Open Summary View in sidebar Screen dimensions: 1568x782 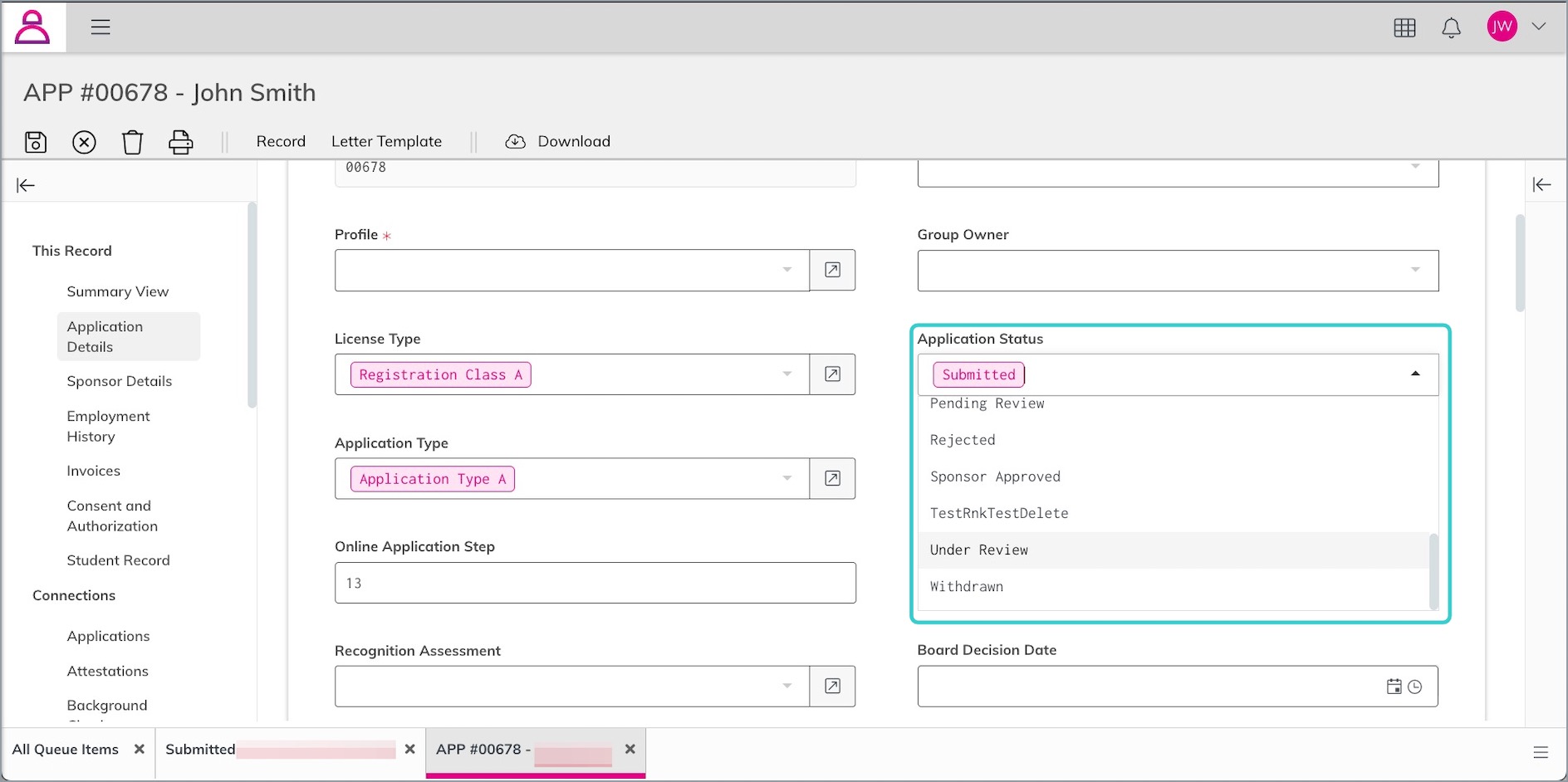coord(118,291)
